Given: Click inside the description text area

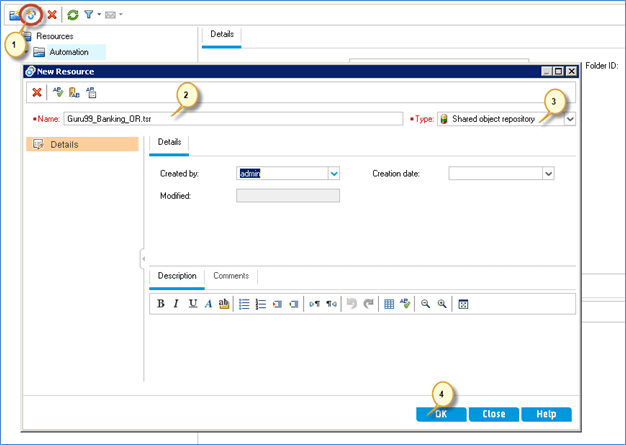Looking at the screenshot, I should 363,347.
